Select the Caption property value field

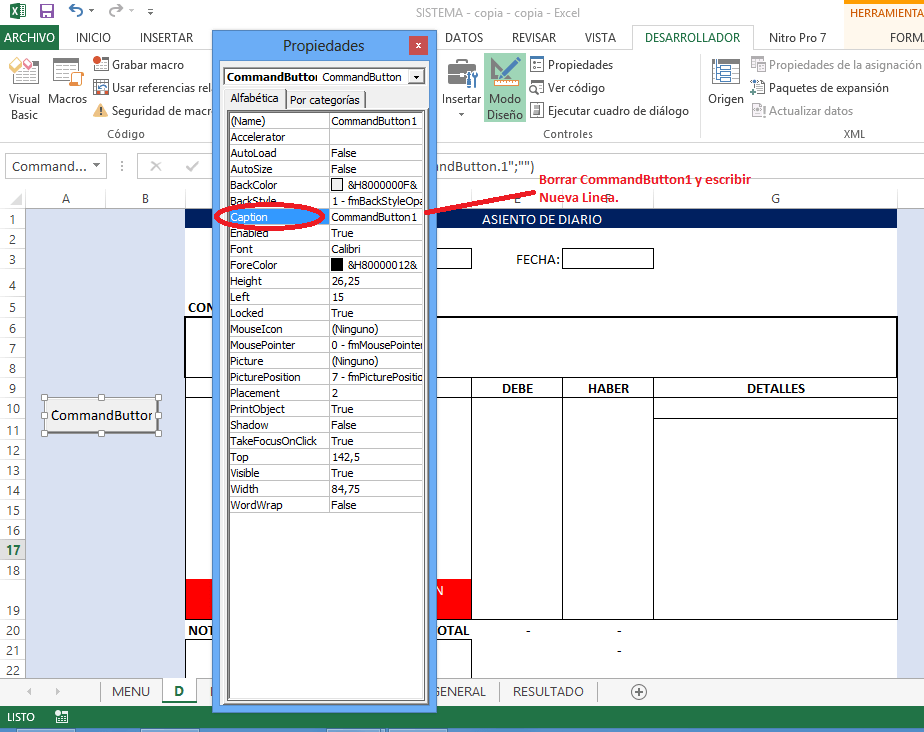[x=375, y=217]
